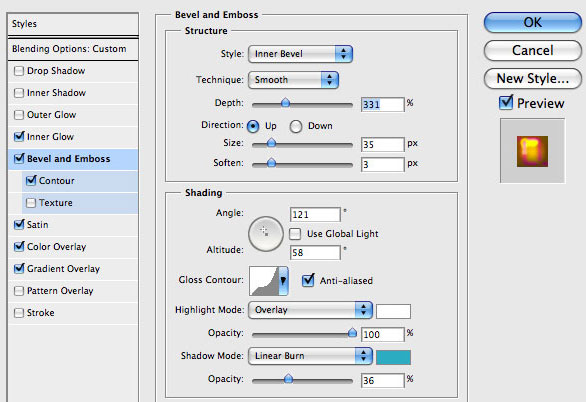The width and height of the screenshot is (586, 402).
Task: Open the Shadow Mode Linear Burn dropdown
Action: (x=310, y=356)
